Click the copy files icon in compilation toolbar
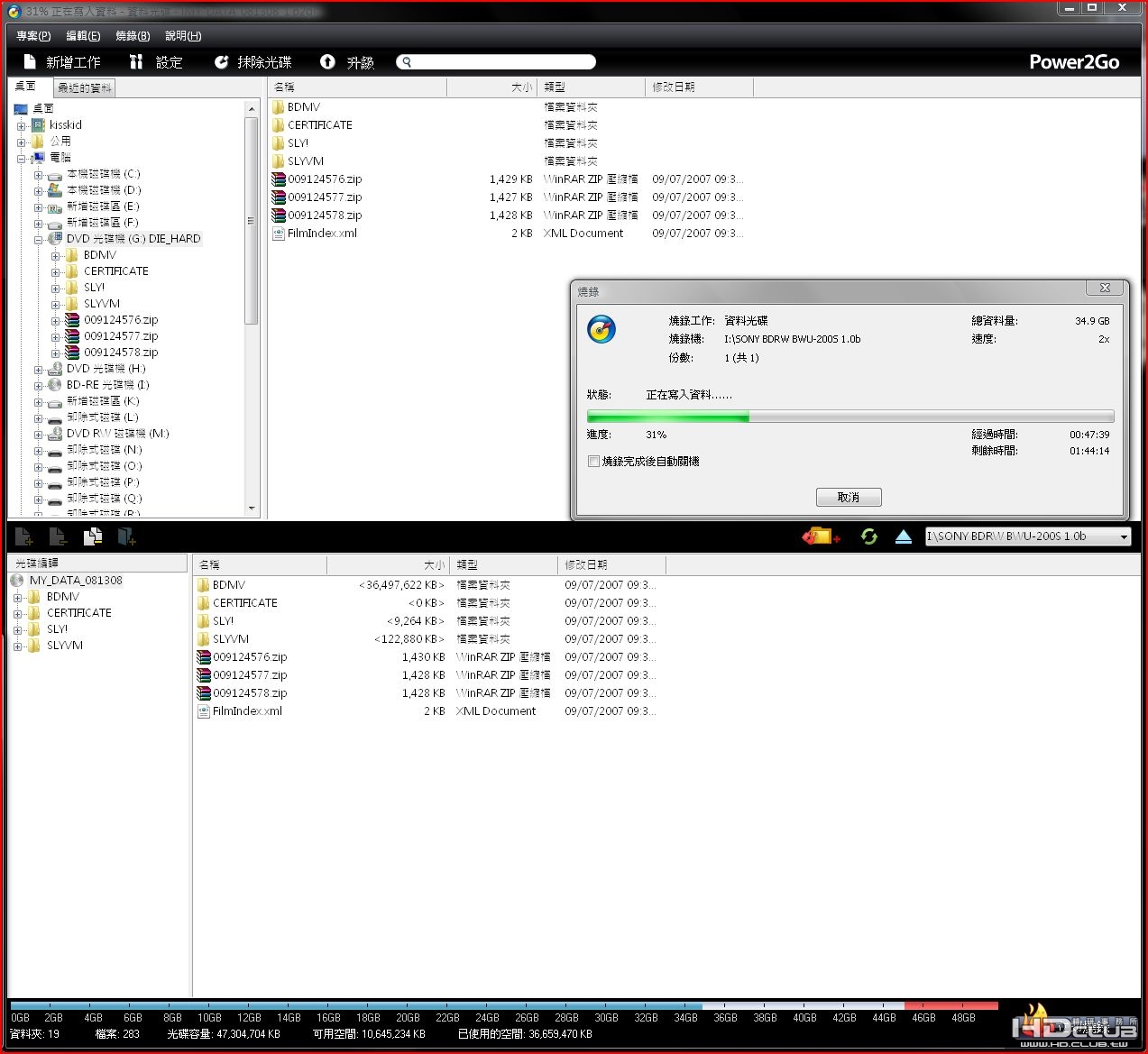 pyautogui.click(x=92, y=536)
